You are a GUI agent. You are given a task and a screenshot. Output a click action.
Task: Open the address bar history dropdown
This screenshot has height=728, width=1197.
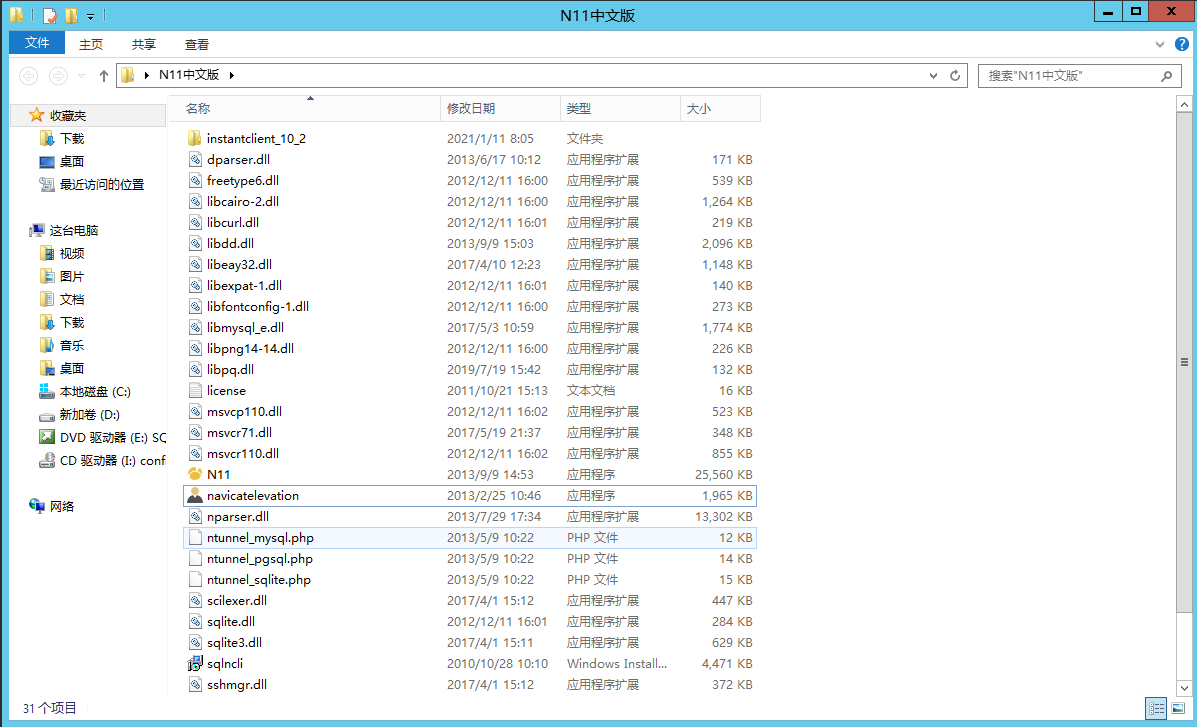click(x=934, y=76)
